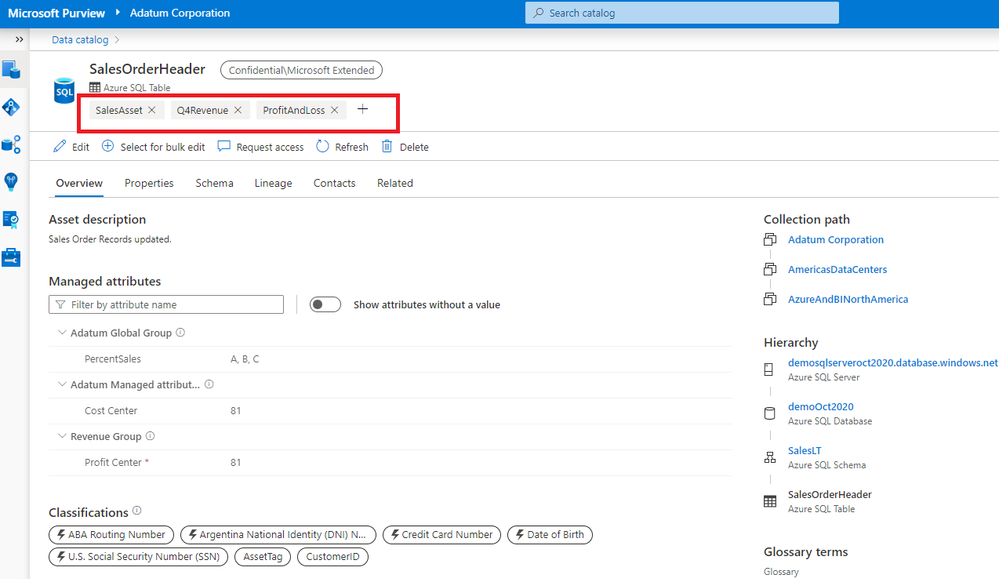Refresh the asset with the circular arrow icon
This screenshot has width=999, height=579.
(321, 146)
